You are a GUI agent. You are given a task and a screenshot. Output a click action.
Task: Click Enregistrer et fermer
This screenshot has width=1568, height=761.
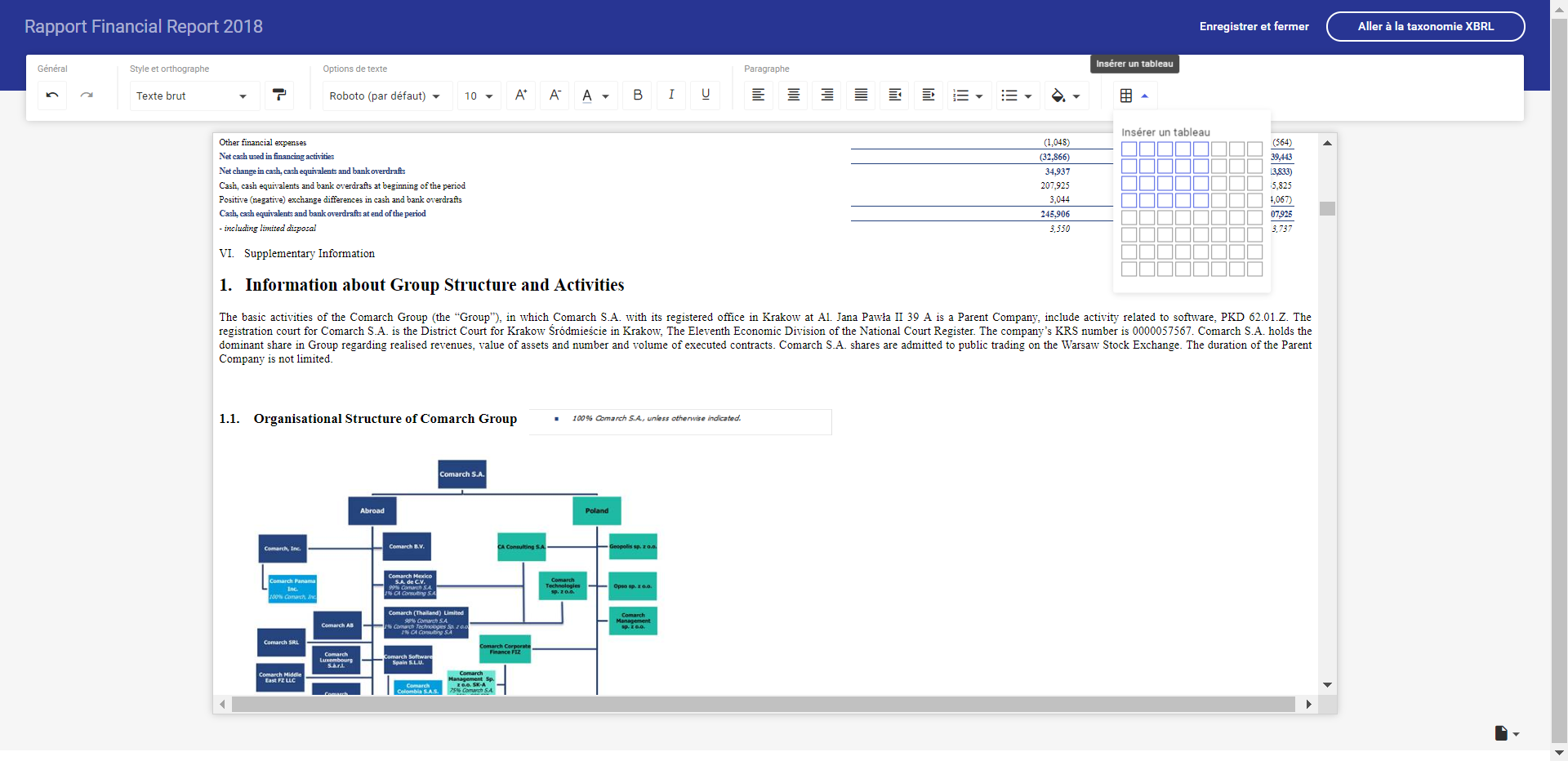1254,26
